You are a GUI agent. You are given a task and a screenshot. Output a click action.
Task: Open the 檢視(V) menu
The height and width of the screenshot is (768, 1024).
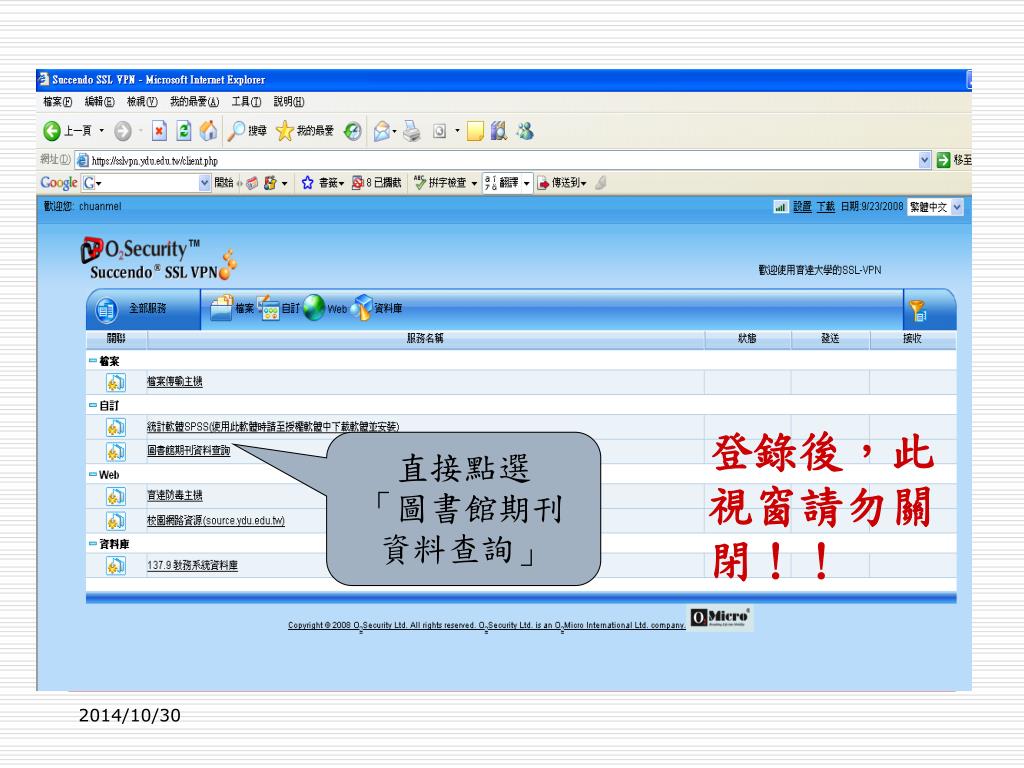pos(142,102)
